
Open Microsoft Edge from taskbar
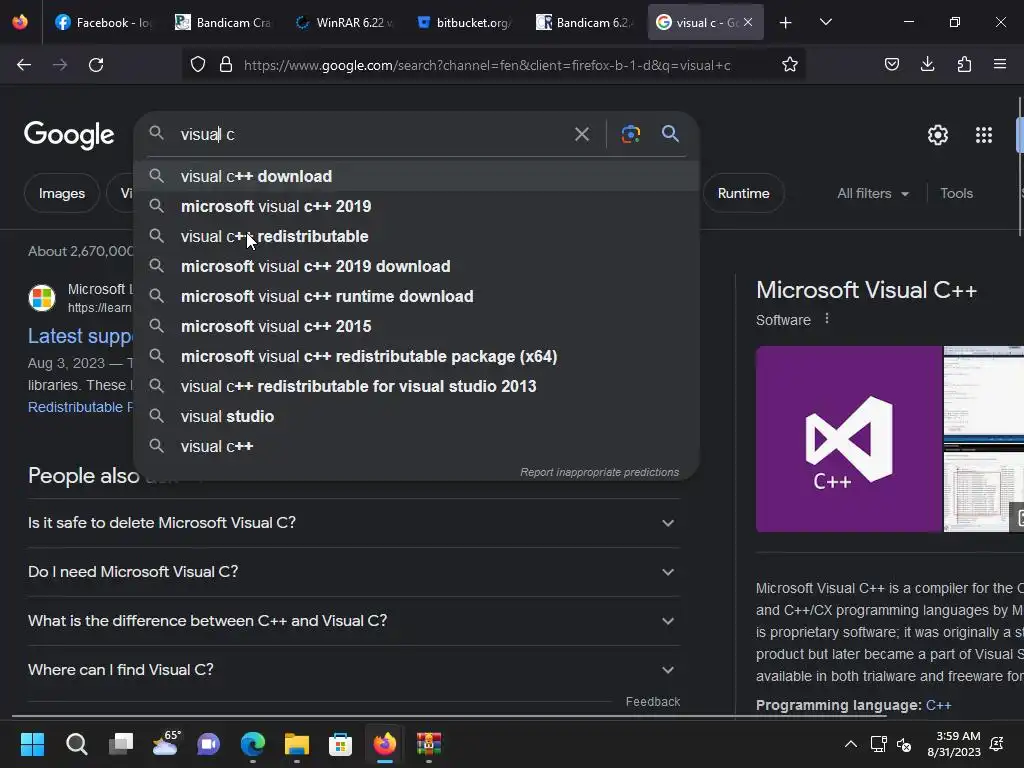click(253, 744)
